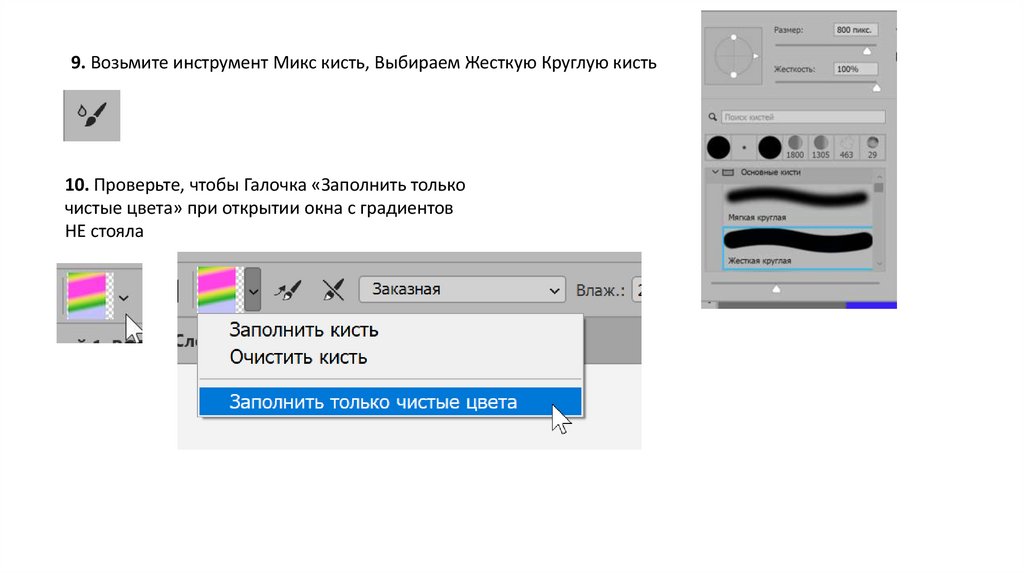
Task: Toggle the Clean brush after each stroke icon
Action: coord(333,289)
